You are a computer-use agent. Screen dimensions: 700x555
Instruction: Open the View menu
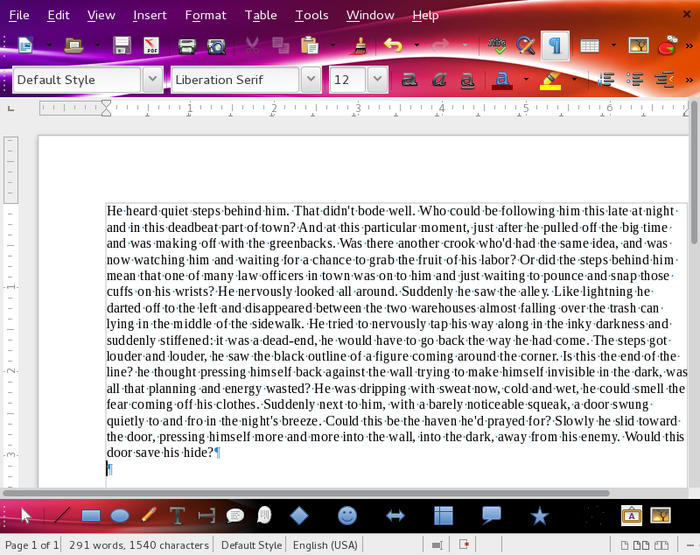101,15
